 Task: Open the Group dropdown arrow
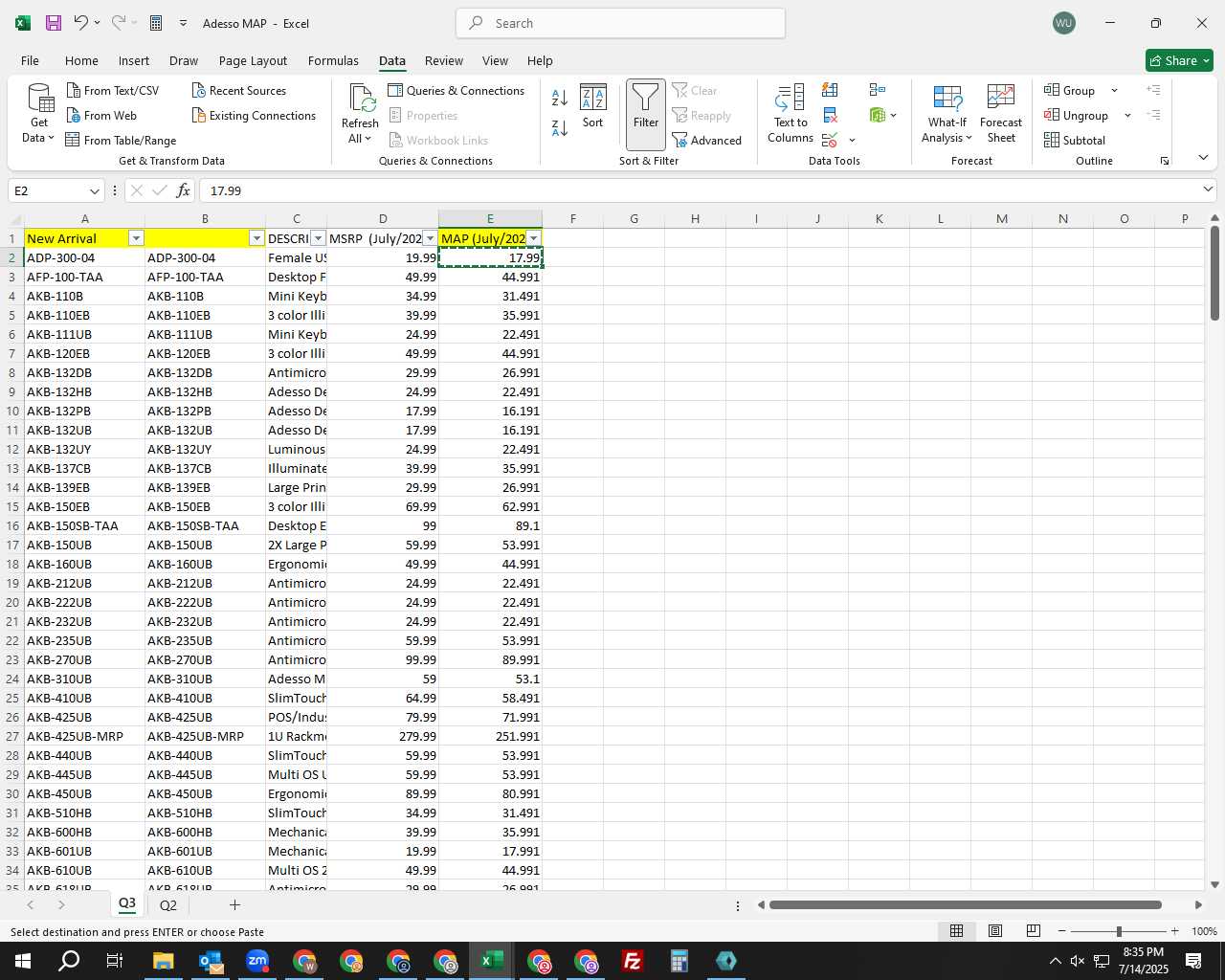coord(1114,90)
